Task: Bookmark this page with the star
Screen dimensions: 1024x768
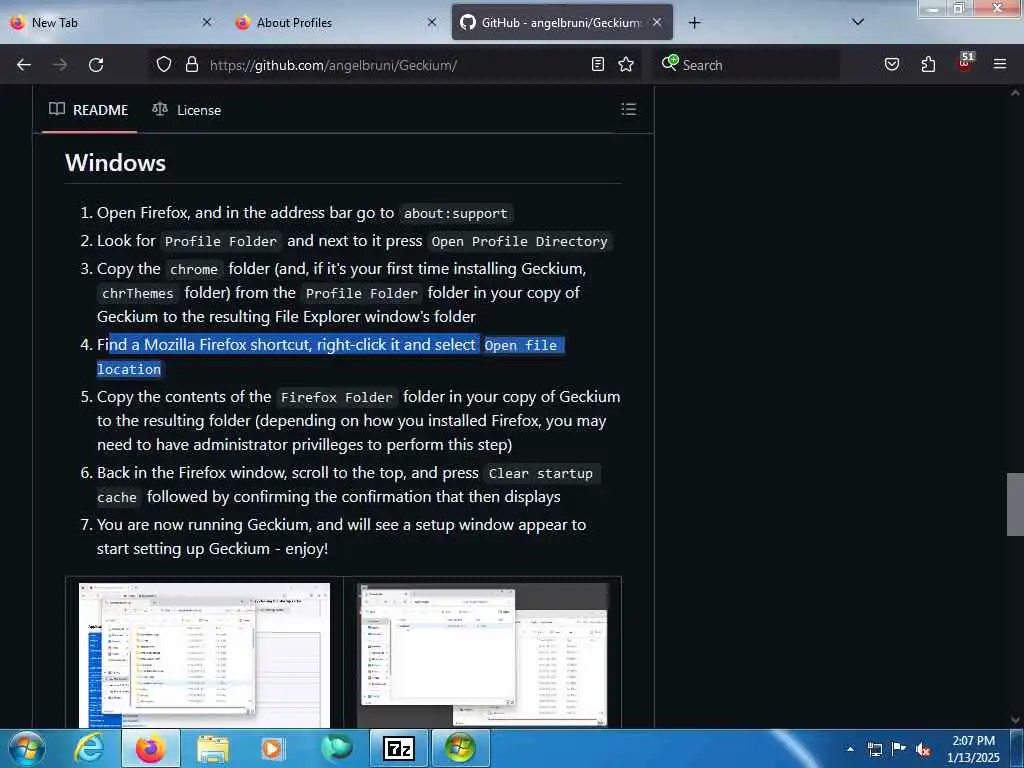Action: (x=626, y=64)
